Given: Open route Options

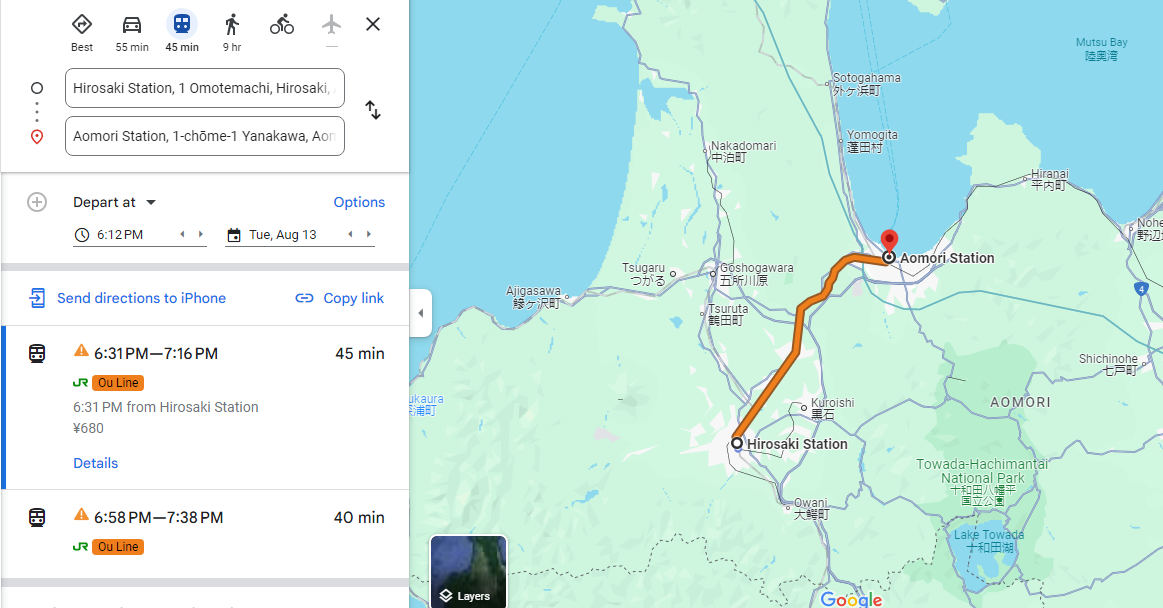Looking at the screenshot, I should point(359,202).
